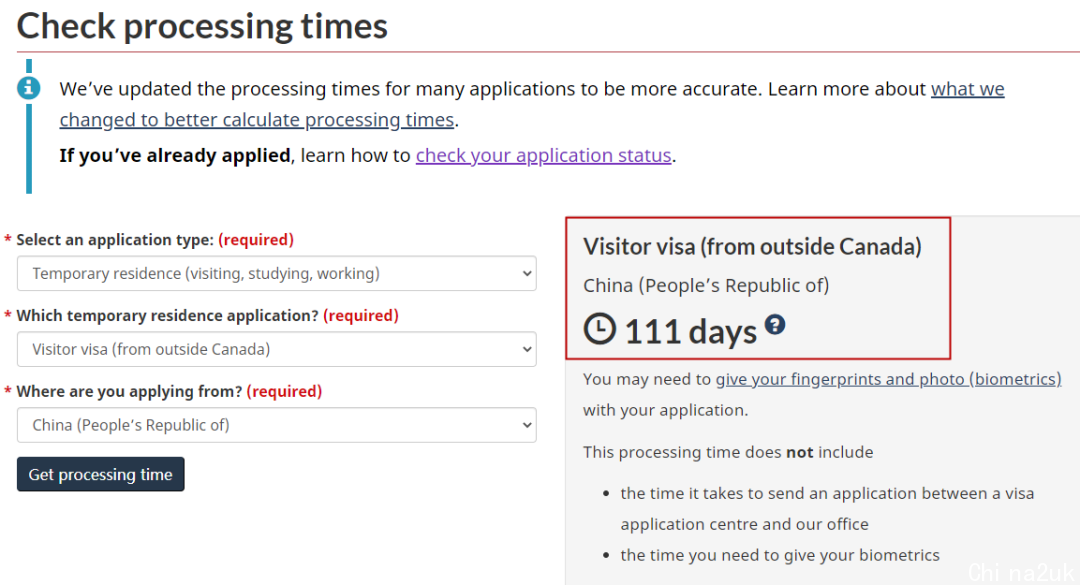This screenshot has width=1080, height=585.
Task: Click the China country name under result heading
Action: pyautogui.click(x=706, y=285)
